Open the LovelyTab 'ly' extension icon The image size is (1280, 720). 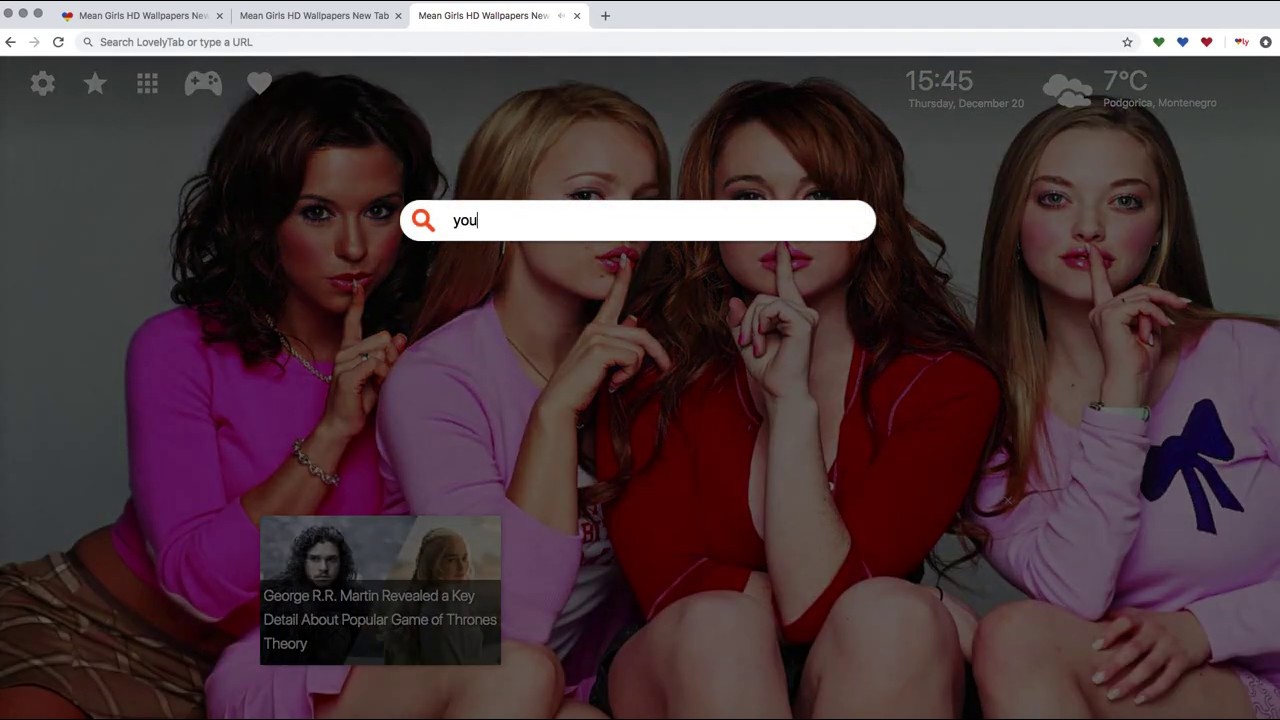pos(1241,42)
